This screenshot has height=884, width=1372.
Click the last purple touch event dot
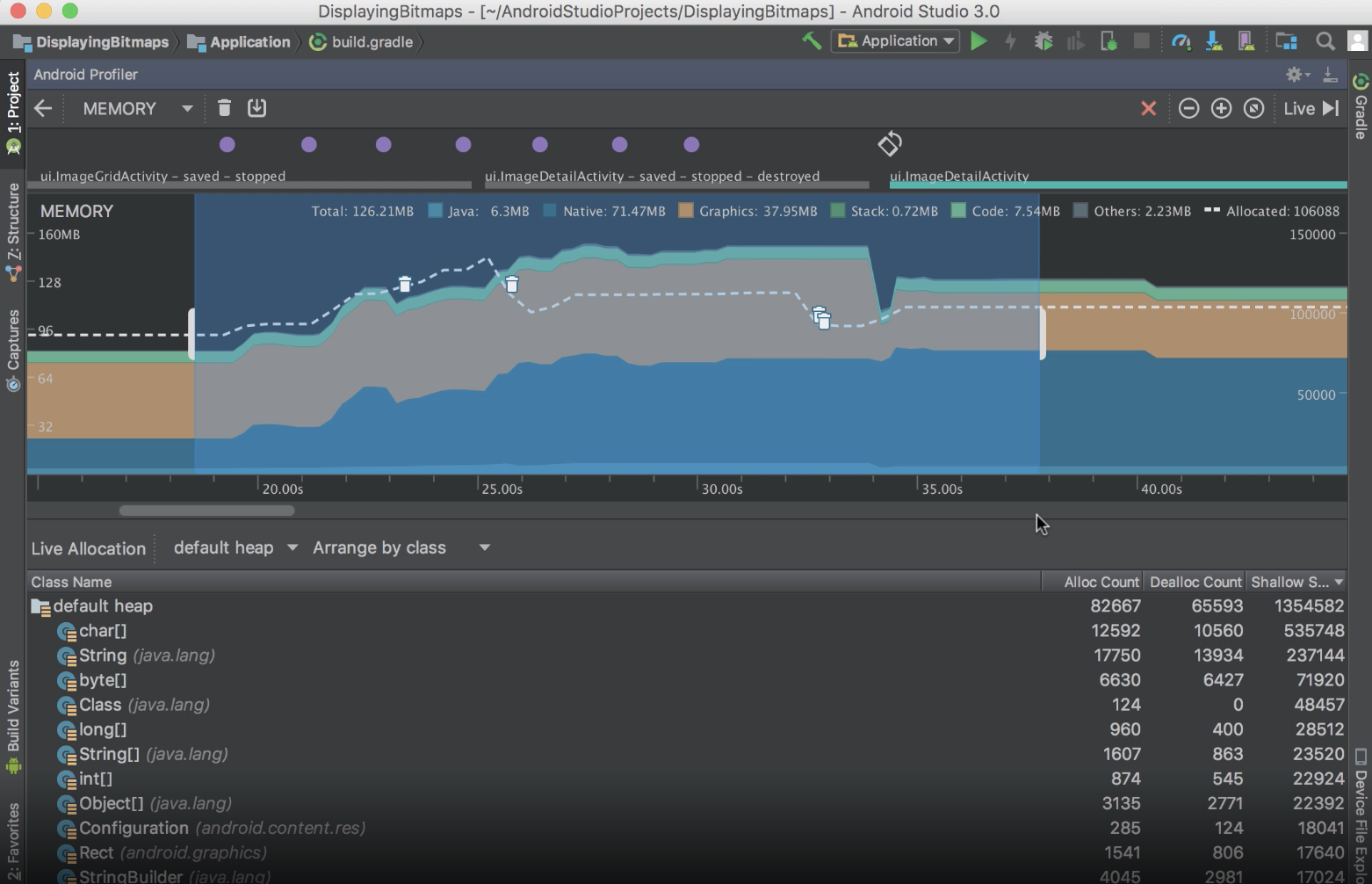[x=691, y=144]
